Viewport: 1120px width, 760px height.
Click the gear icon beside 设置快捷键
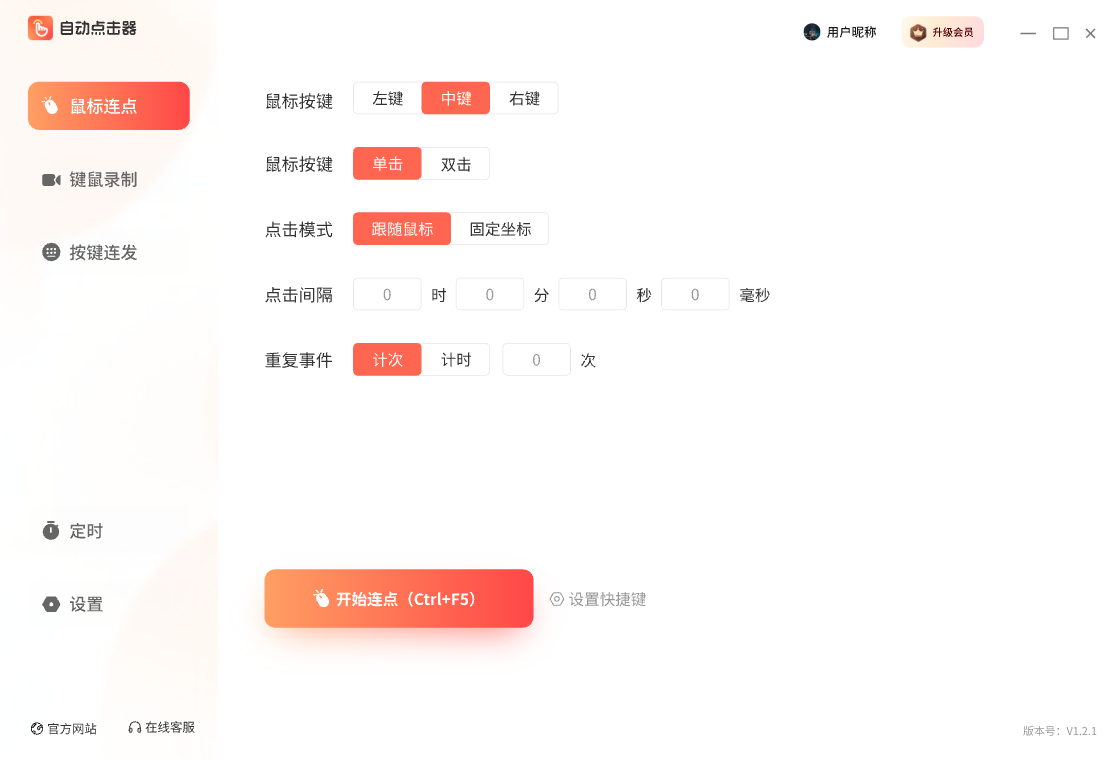pyautogui.click(x=556, y=599)
